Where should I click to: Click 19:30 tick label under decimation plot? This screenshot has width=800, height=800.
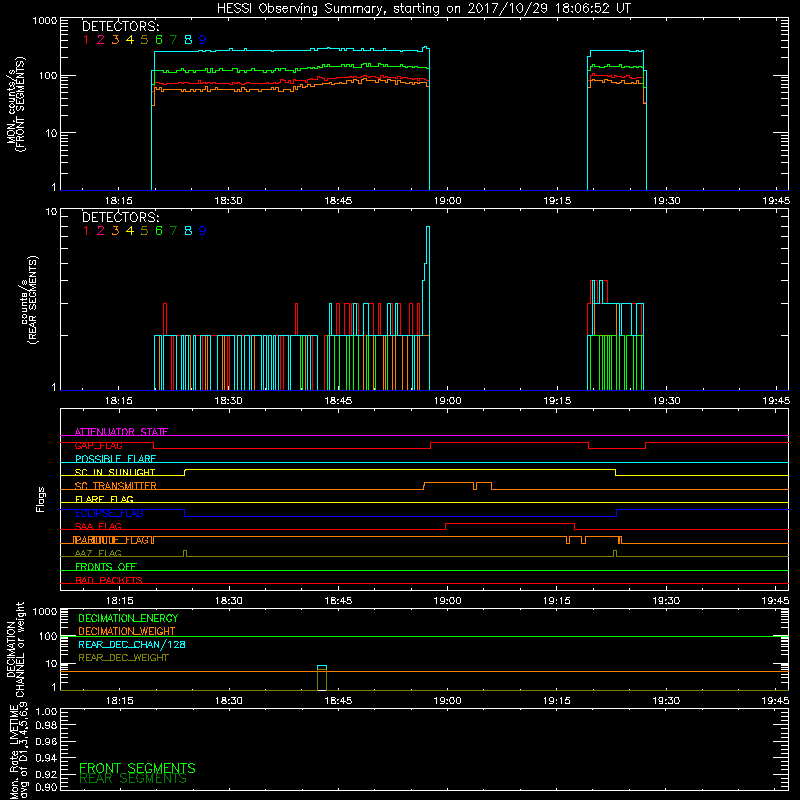[x=666, y=701]
